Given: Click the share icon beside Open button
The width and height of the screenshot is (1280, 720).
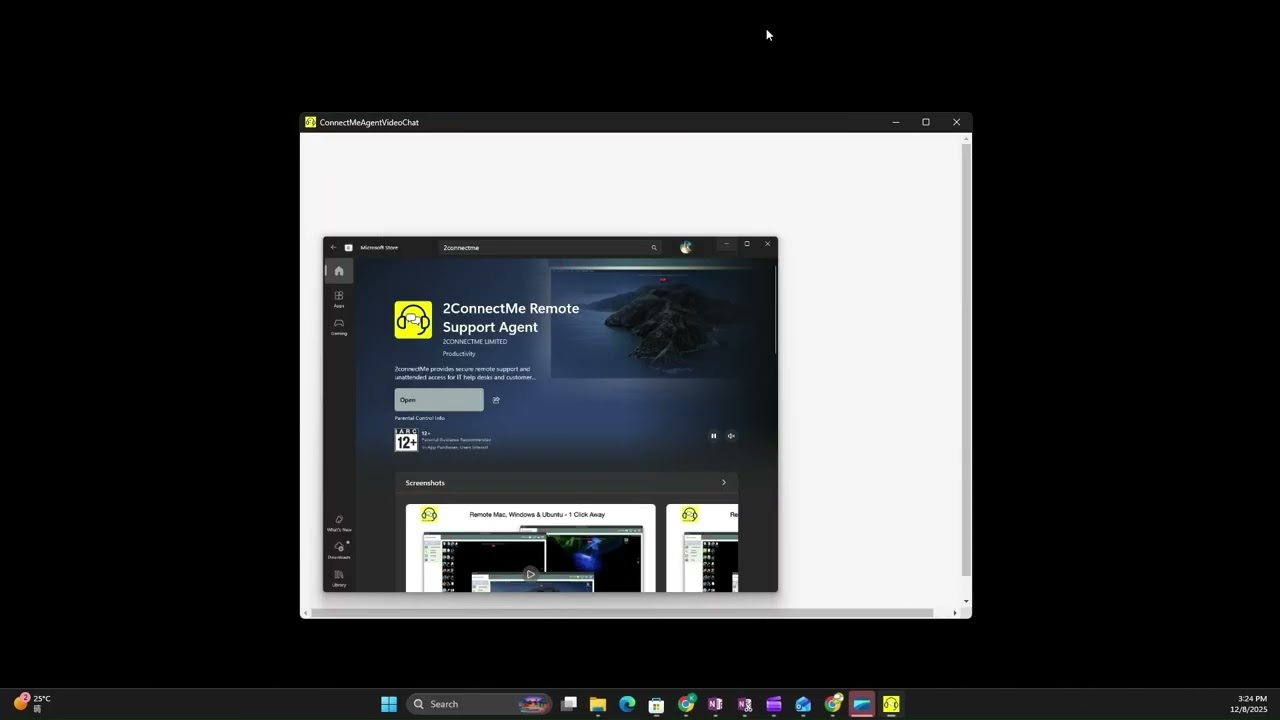Looking at the screenshot, I should tap(496, 400).
